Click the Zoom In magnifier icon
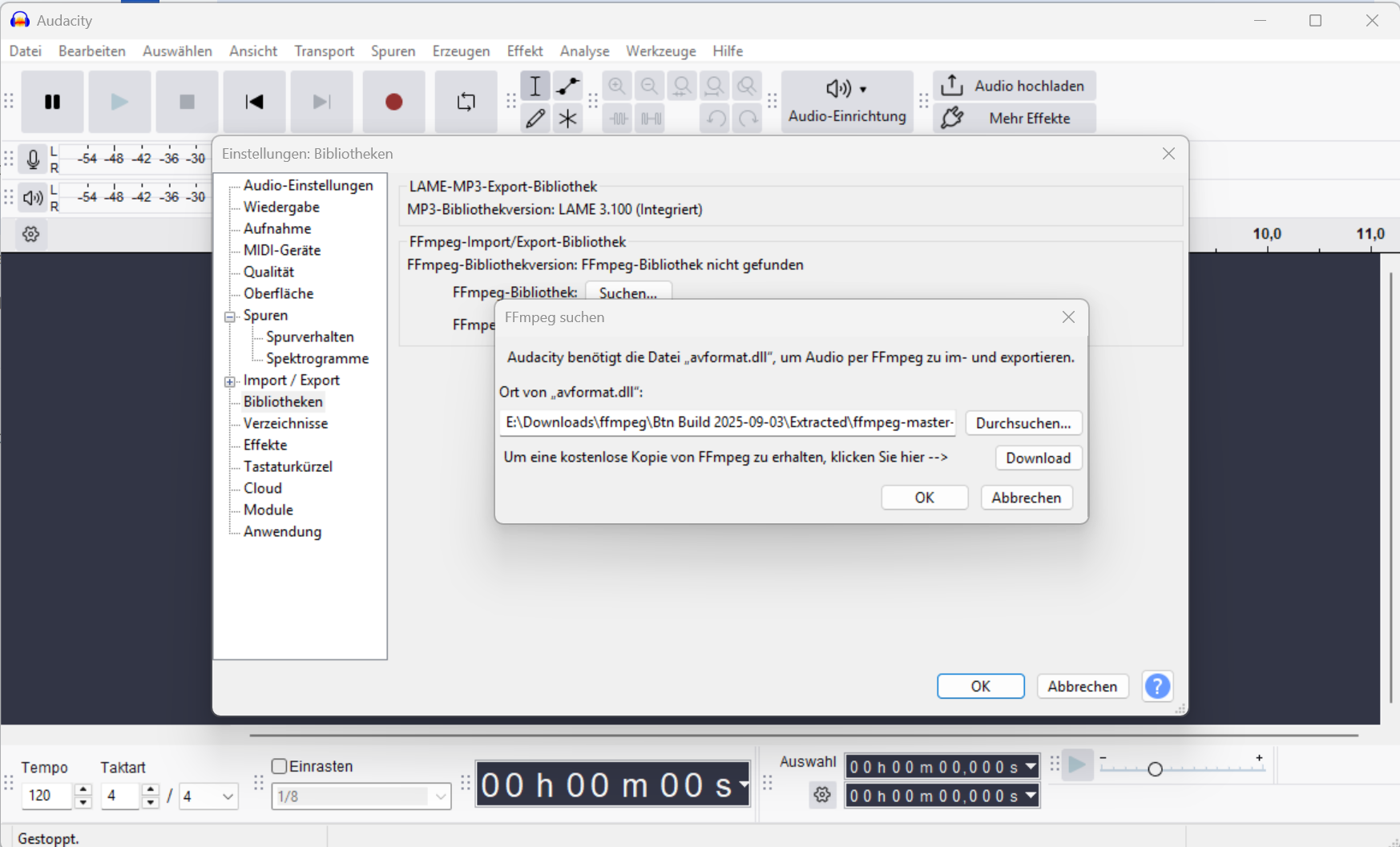Screen dimensions: 1400x847 point(617,86)
